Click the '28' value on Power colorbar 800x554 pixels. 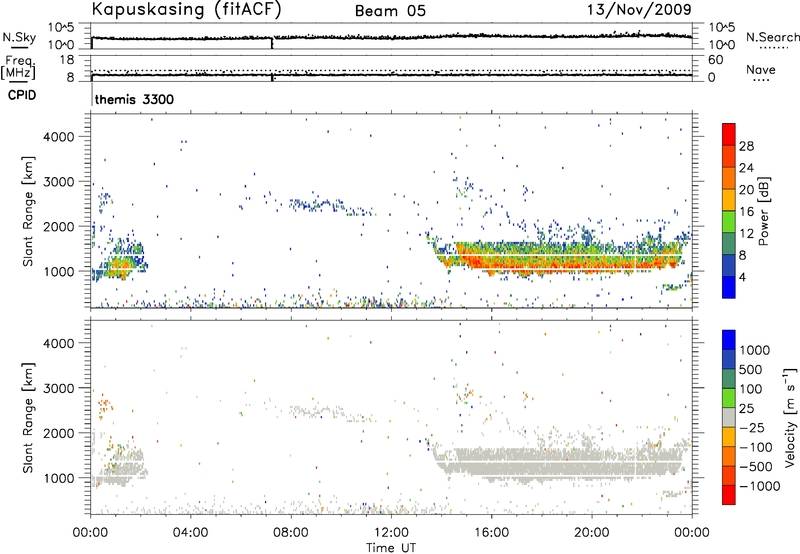[746, 146]
